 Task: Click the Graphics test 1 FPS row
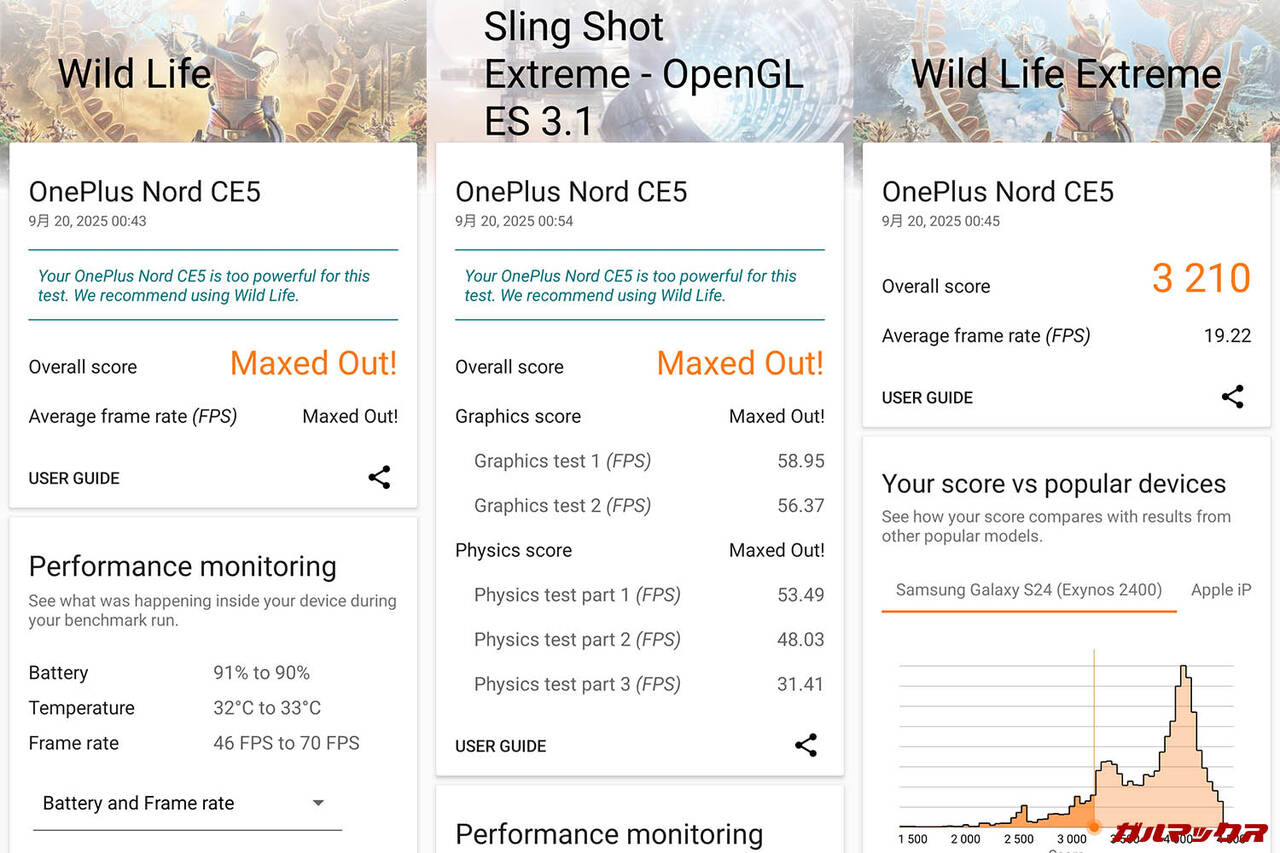tap(640, 461)
